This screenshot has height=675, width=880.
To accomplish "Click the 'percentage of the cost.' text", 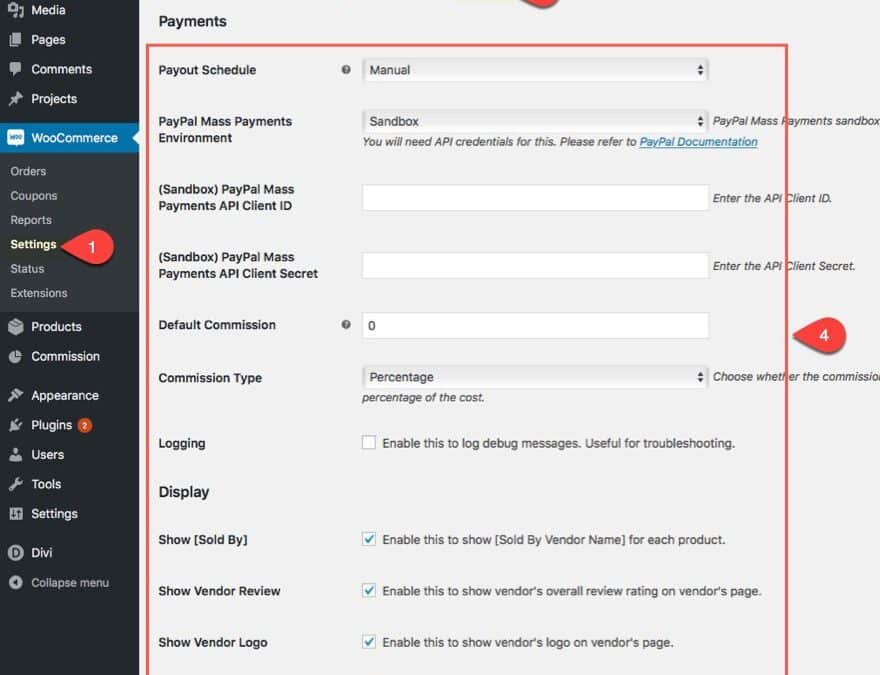I will (x=423, y=397).
